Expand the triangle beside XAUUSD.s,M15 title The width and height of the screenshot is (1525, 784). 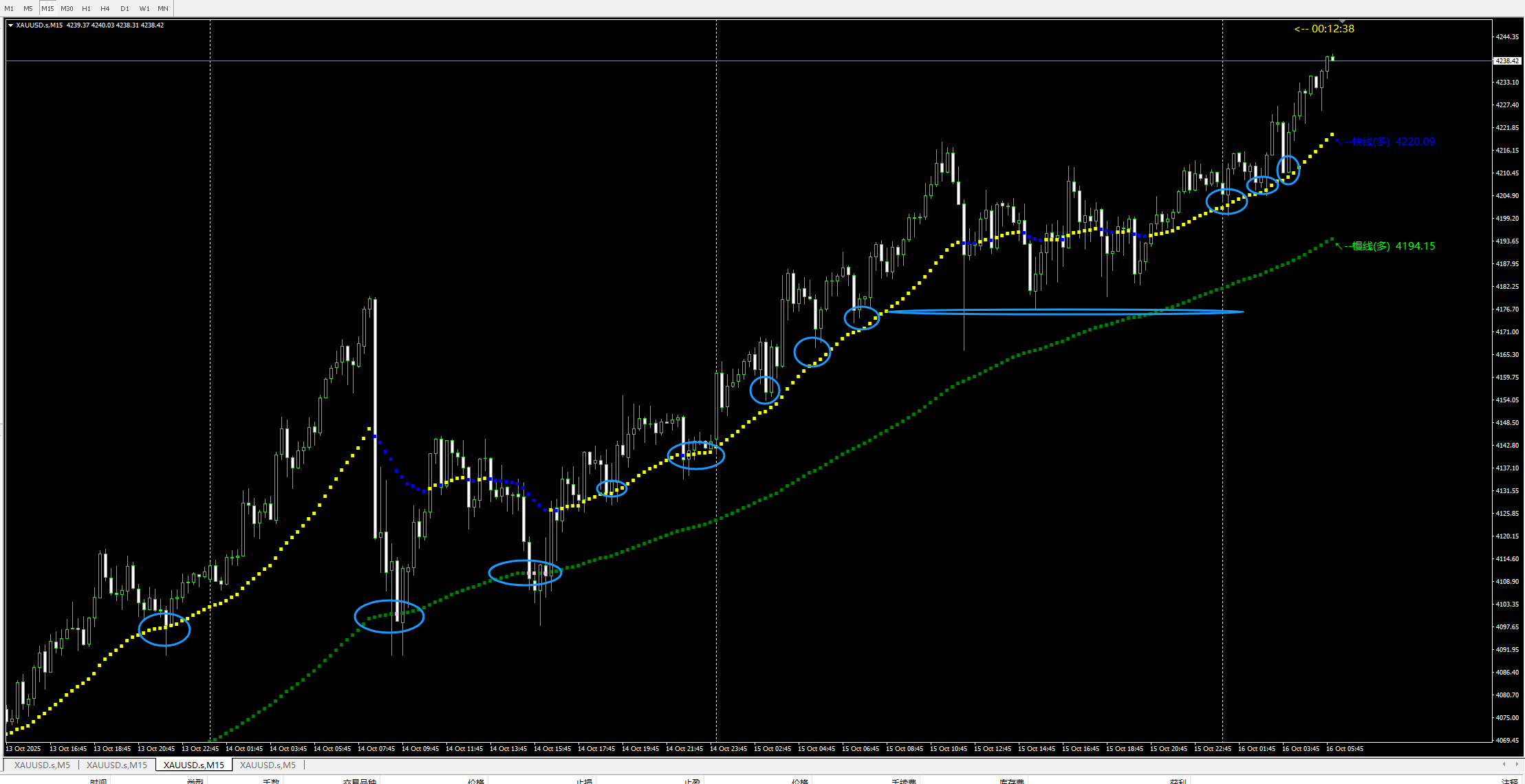click(10, 25)
